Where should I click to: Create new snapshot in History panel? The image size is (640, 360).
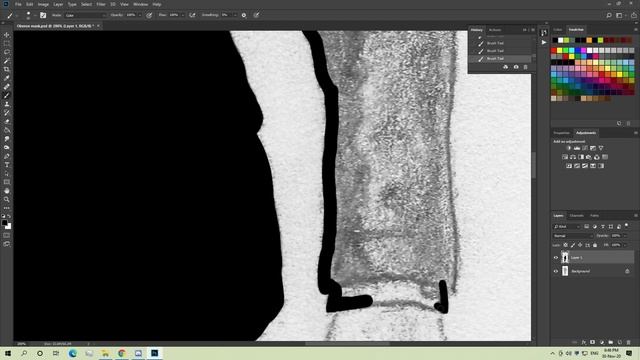516,67
